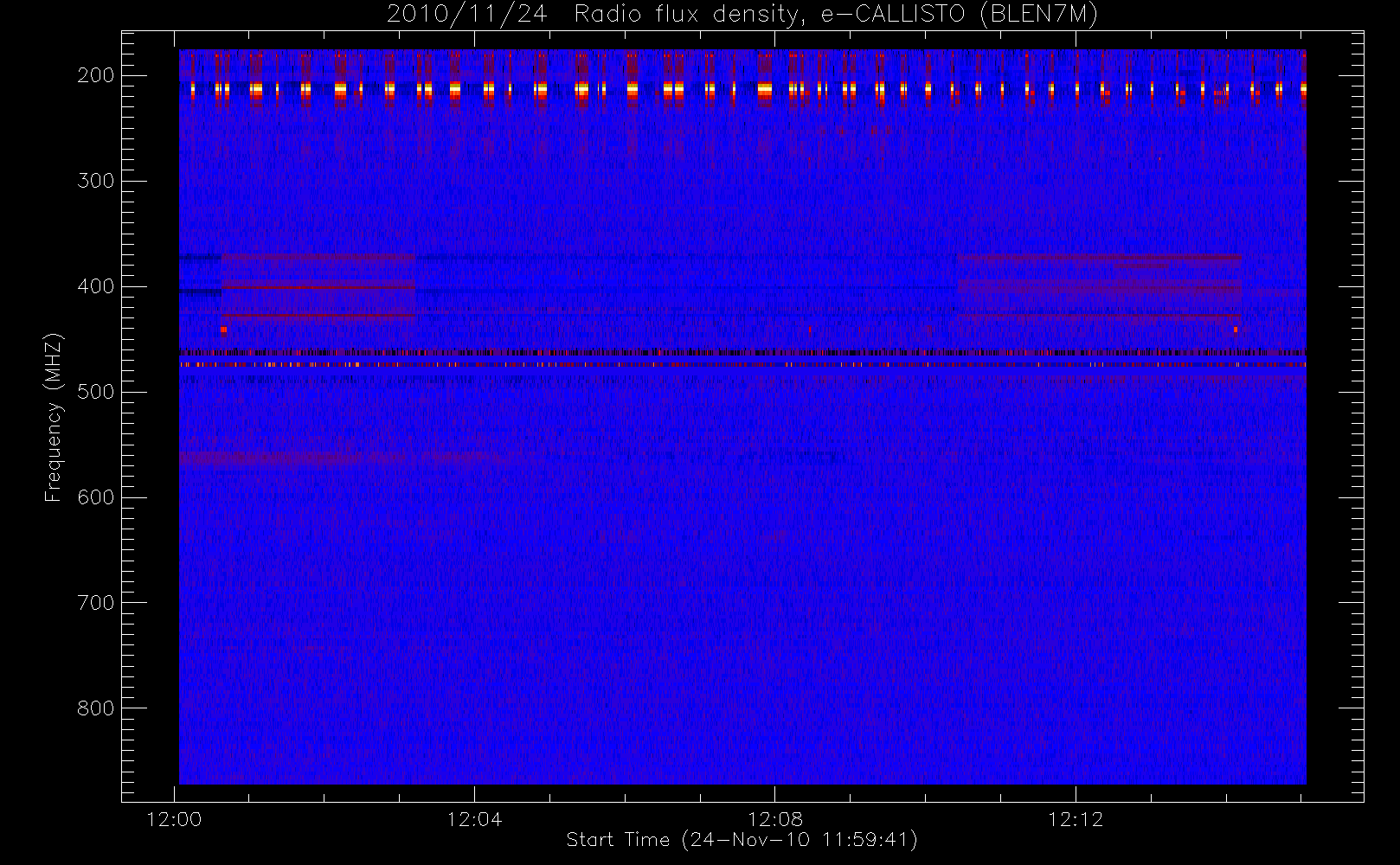Click the 12:08 time tick label
The width and height of the screenshot is (1400, 865).
[775, 819]
